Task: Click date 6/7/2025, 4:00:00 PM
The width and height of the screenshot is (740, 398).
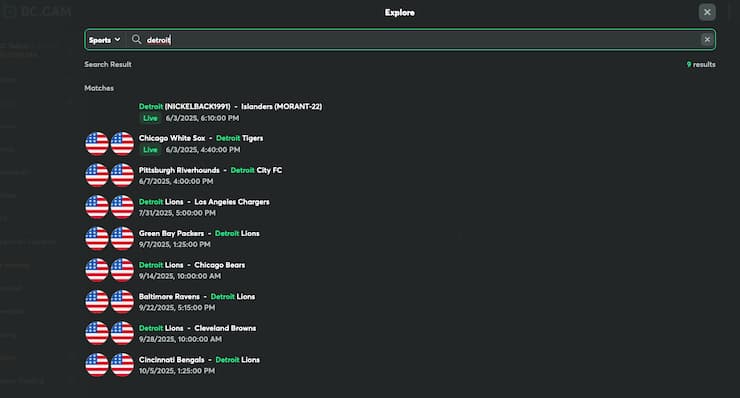Action: [176, 181]
